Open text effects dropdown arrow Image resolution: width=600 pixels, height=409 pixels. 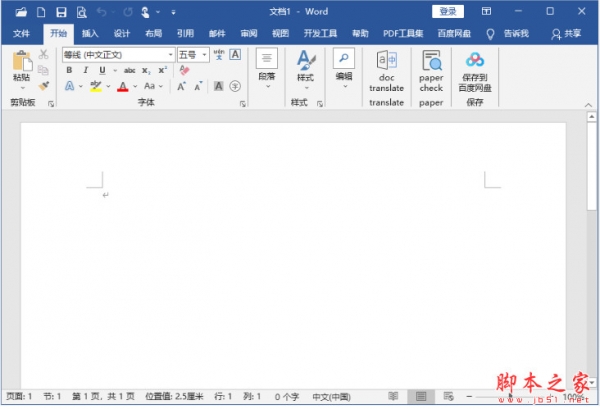pos(81,86)
